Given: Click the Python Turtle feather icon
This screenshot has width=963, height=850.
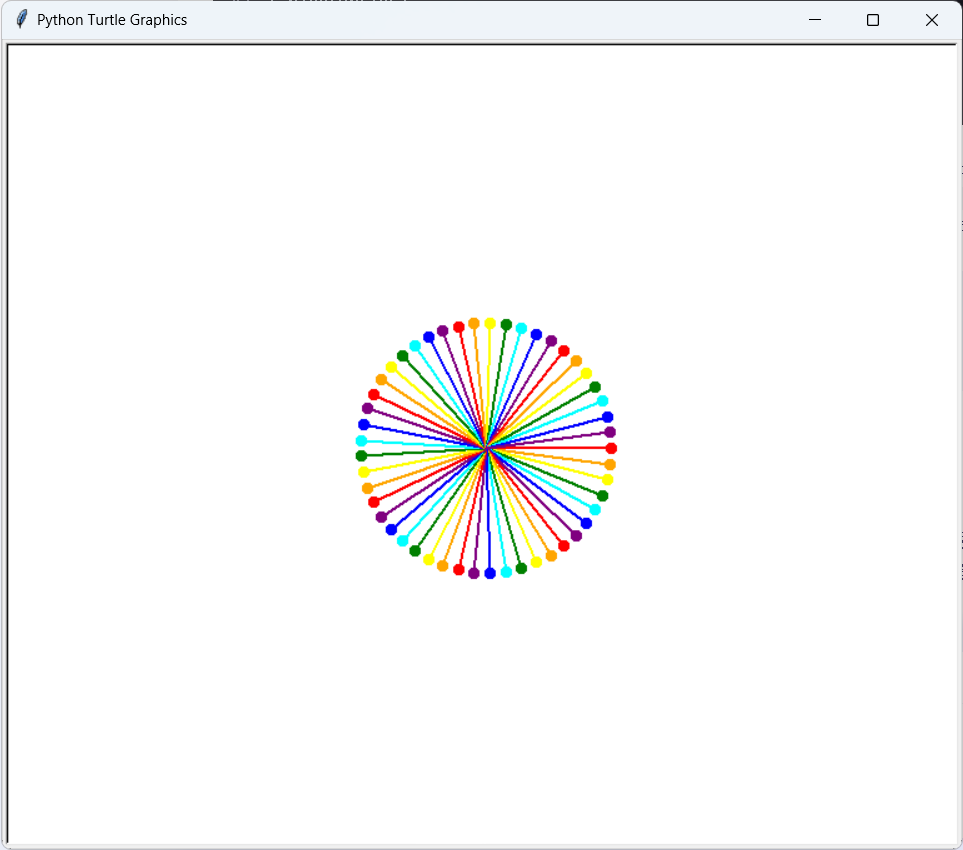Looking at the screenshot, I should coord(21,19).
